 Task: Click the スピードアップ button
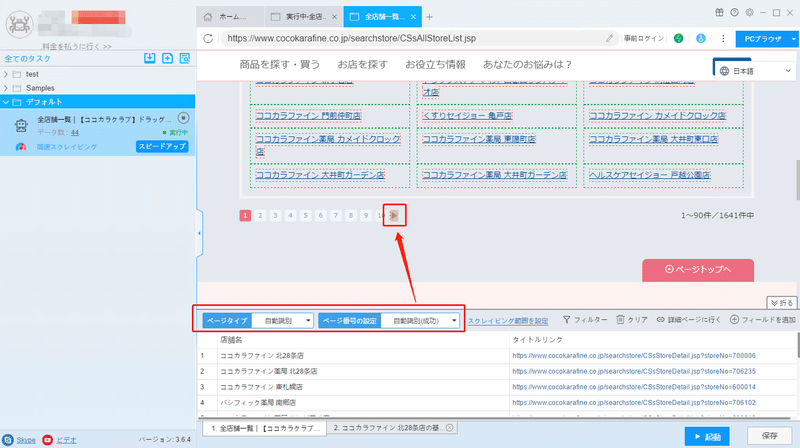pyautogui.click(x=162, y=146)
